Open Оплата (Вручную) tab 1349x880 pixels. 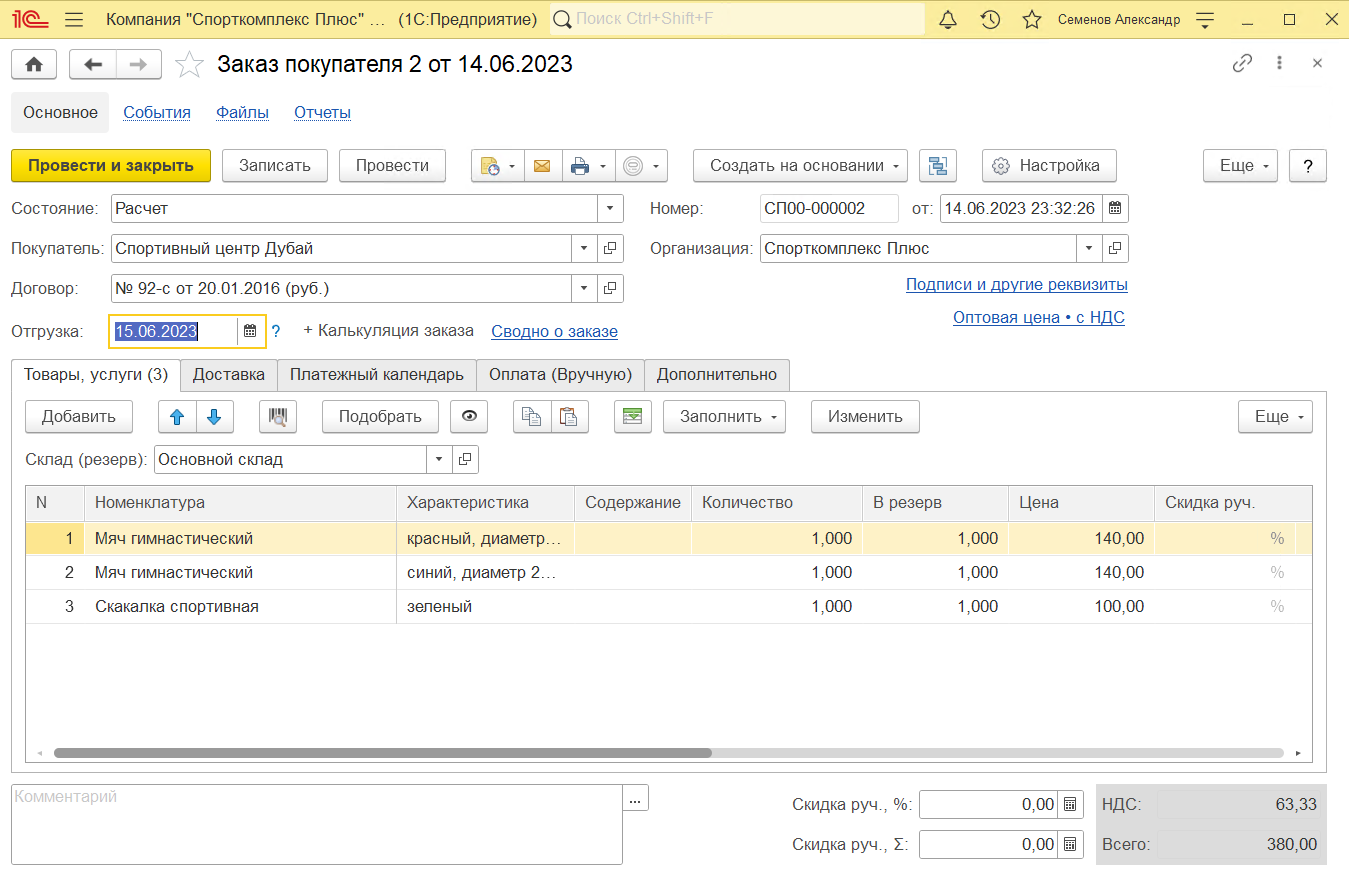560,375
